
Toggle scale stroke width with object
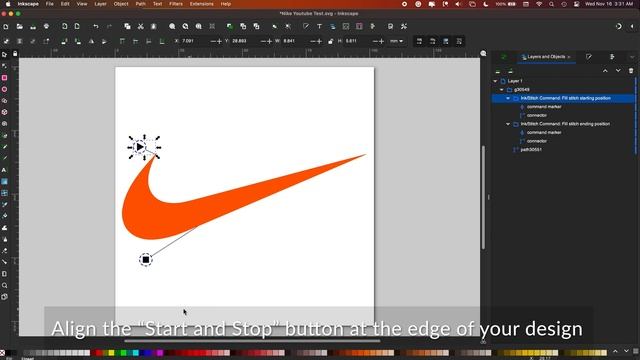419,41
